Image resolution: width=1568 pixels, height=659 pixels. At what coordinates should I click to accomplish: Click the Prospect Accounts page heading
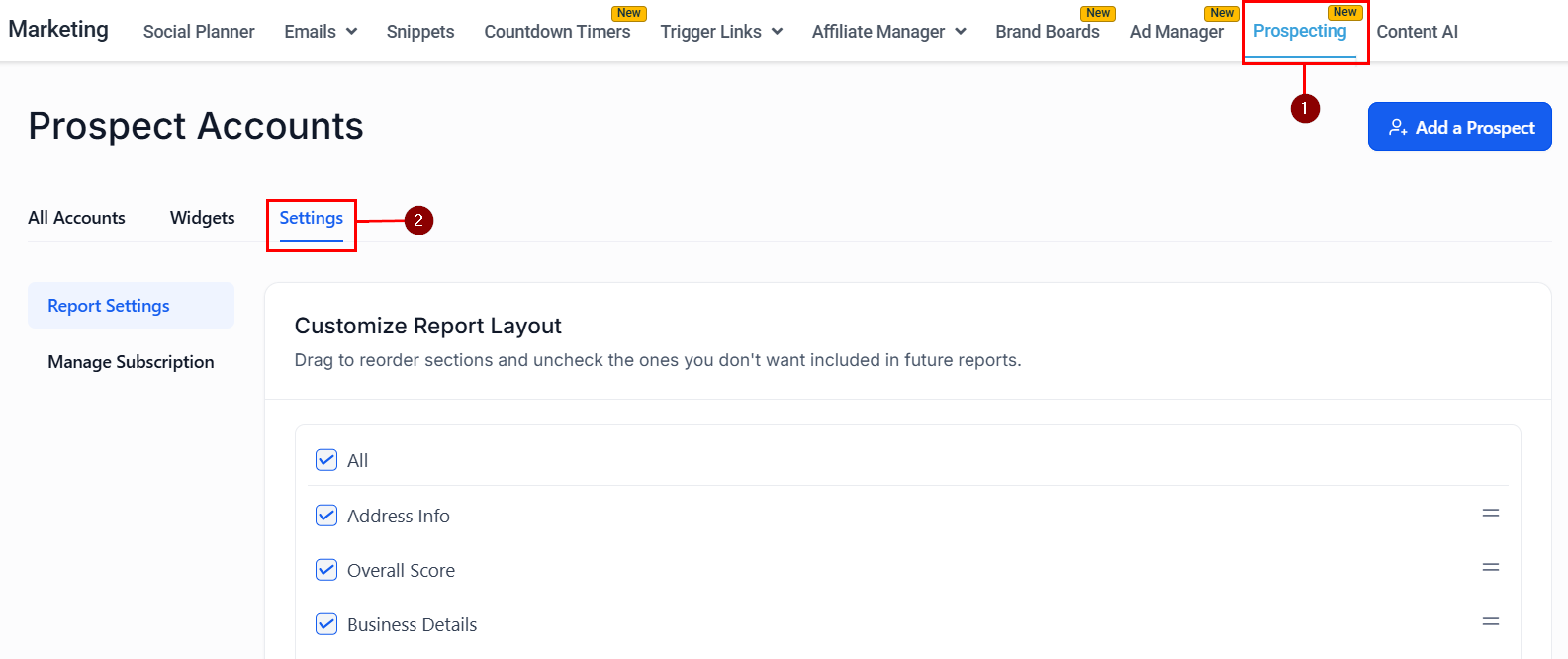(x=196, y=126)
